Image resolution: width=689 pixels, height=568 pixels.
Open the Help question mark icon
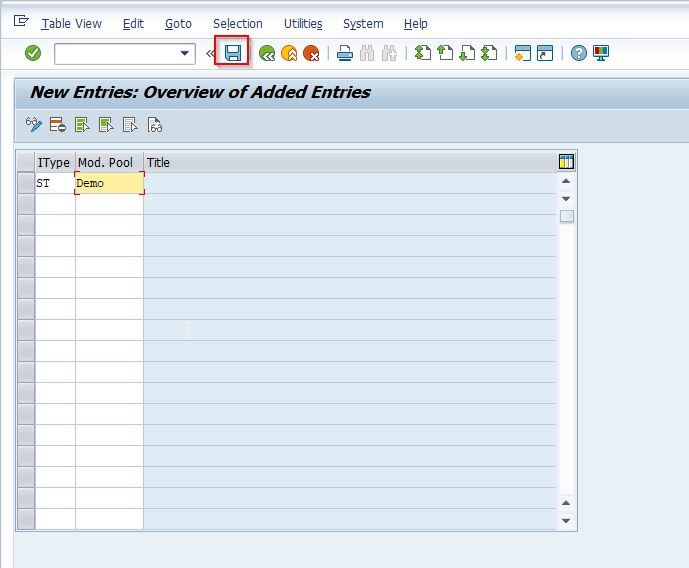click(579, 53)
